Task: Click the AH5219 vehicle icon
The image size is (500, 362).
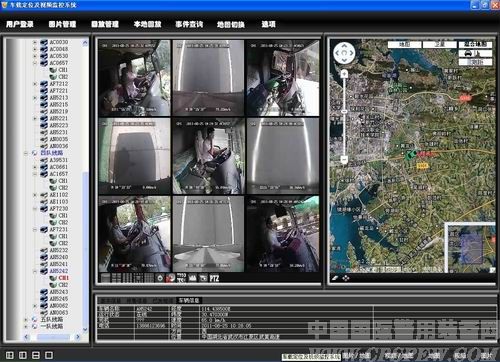Action: (44, 111)
